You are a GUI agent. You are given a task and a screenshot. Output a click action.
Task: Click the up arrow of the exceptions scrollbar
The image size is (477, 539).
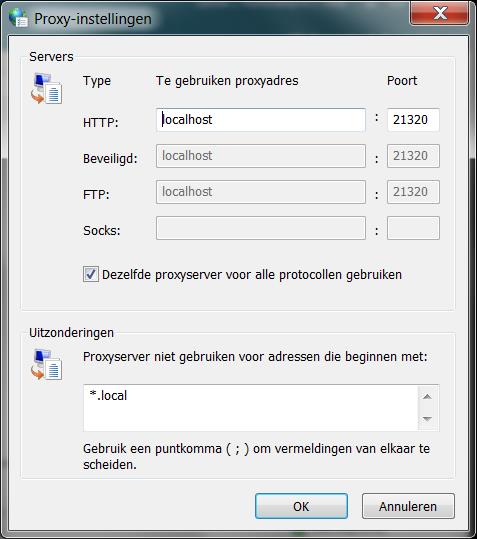(427, 397)
